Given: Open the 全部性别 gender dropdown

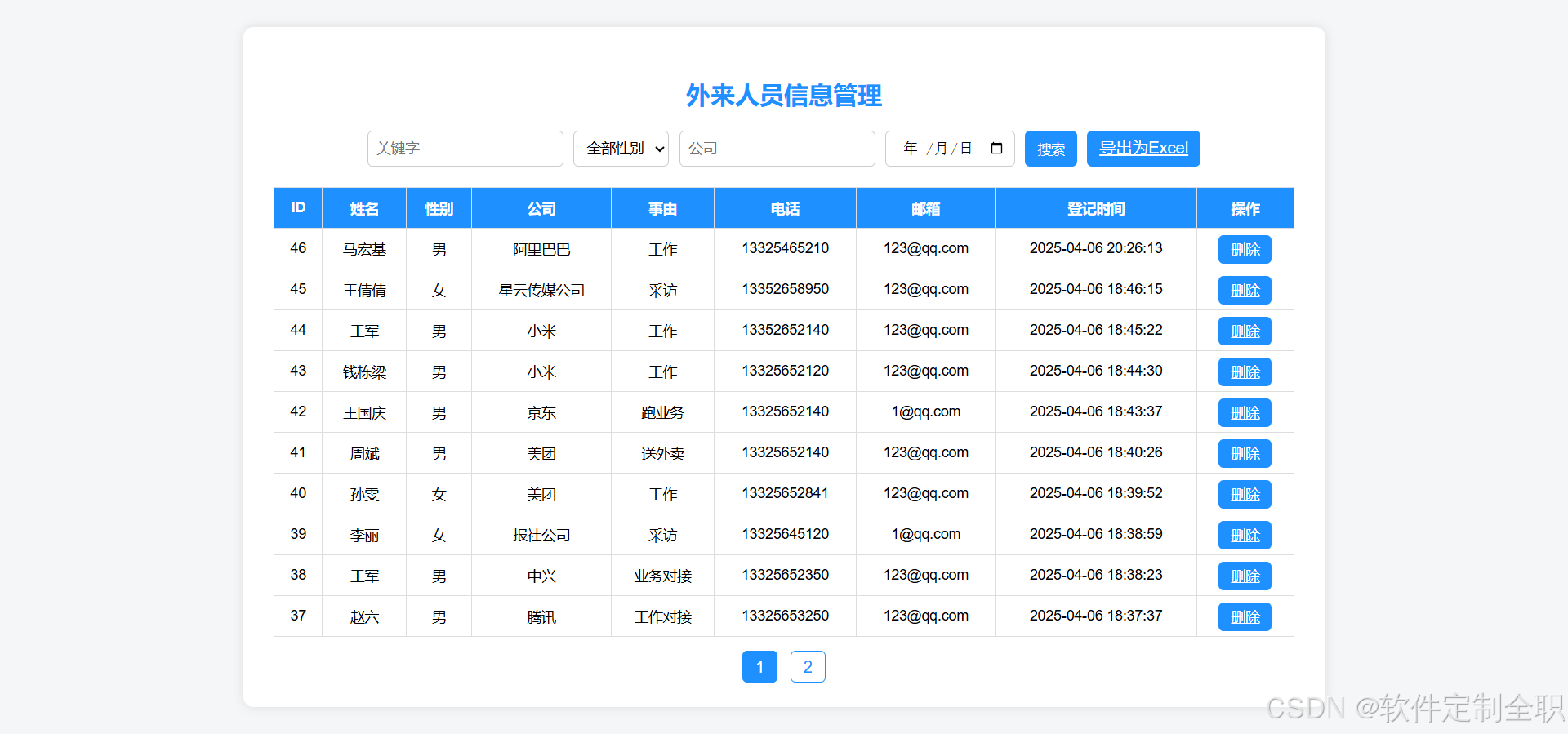Looking at the screenshot, I should click(x=621, y=149).
